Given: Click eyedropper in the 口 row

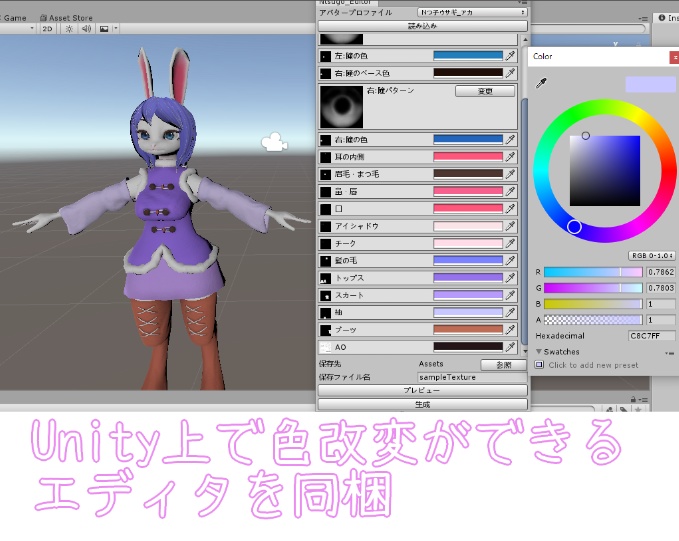Looking at the screenshot, I should (511, 209).
